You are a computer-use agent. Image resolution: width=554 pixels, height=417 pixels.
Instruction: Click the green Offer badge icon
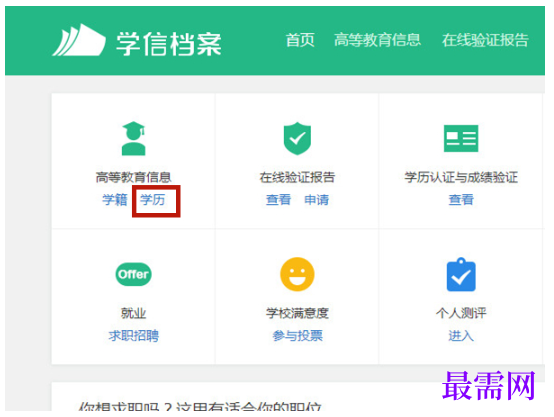tap(134, 274)
